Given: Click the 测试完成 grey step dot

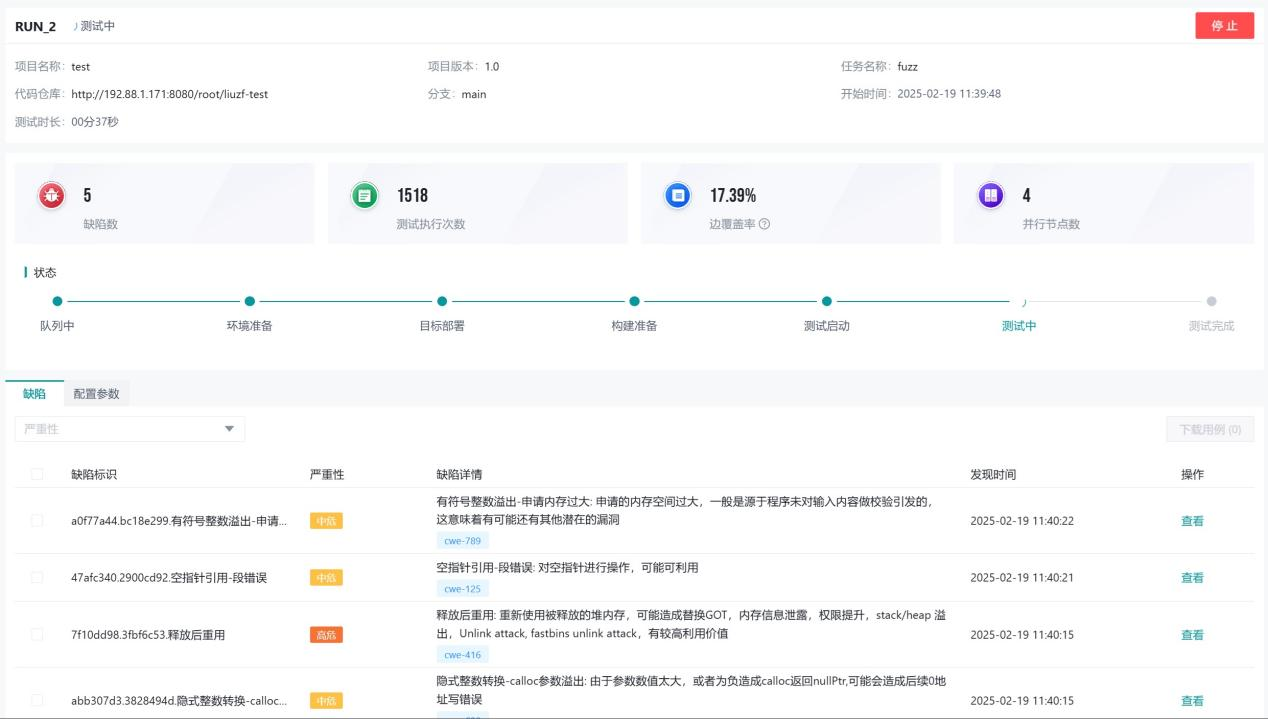Looking at the screenshot, I should (x=1211, y=301).
